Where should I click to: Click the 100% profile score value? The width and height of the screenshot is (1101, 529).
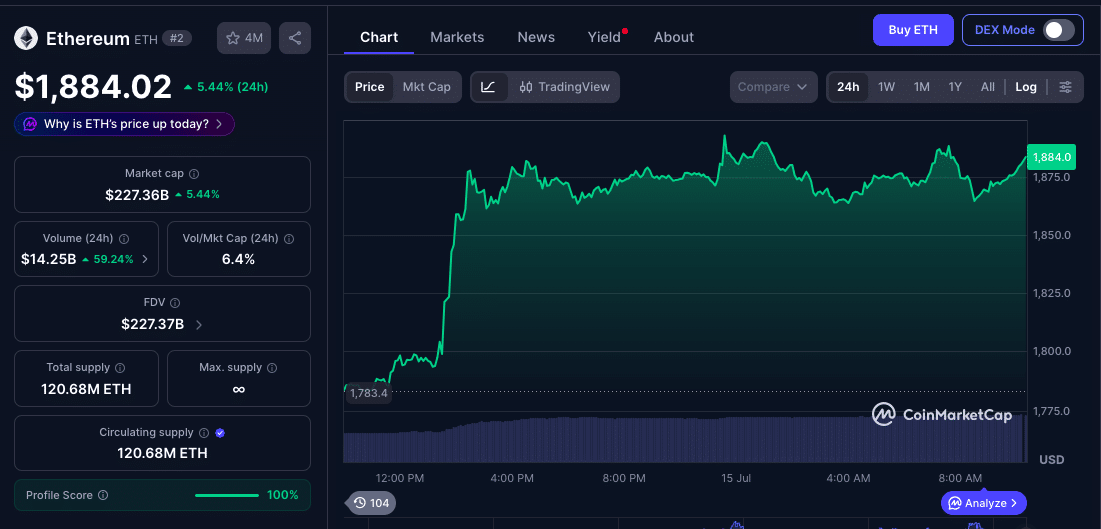point(282,495)
